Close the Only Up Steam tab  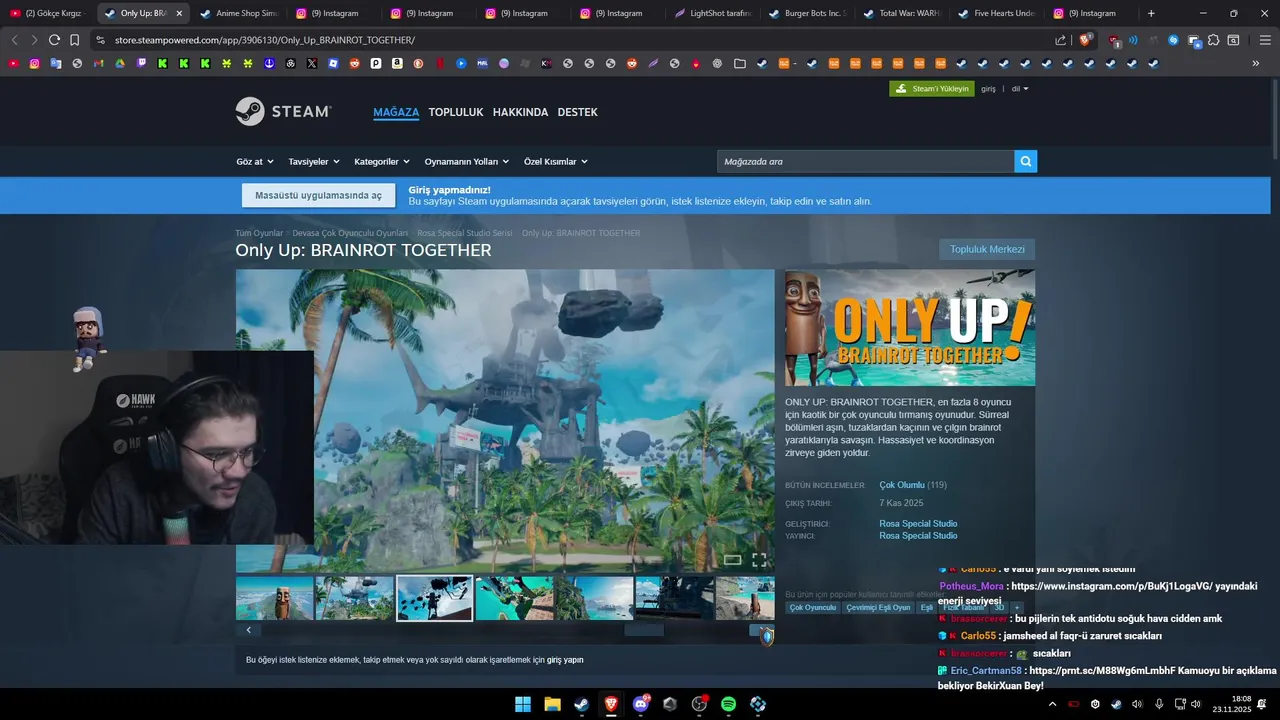tap(179, 13)
